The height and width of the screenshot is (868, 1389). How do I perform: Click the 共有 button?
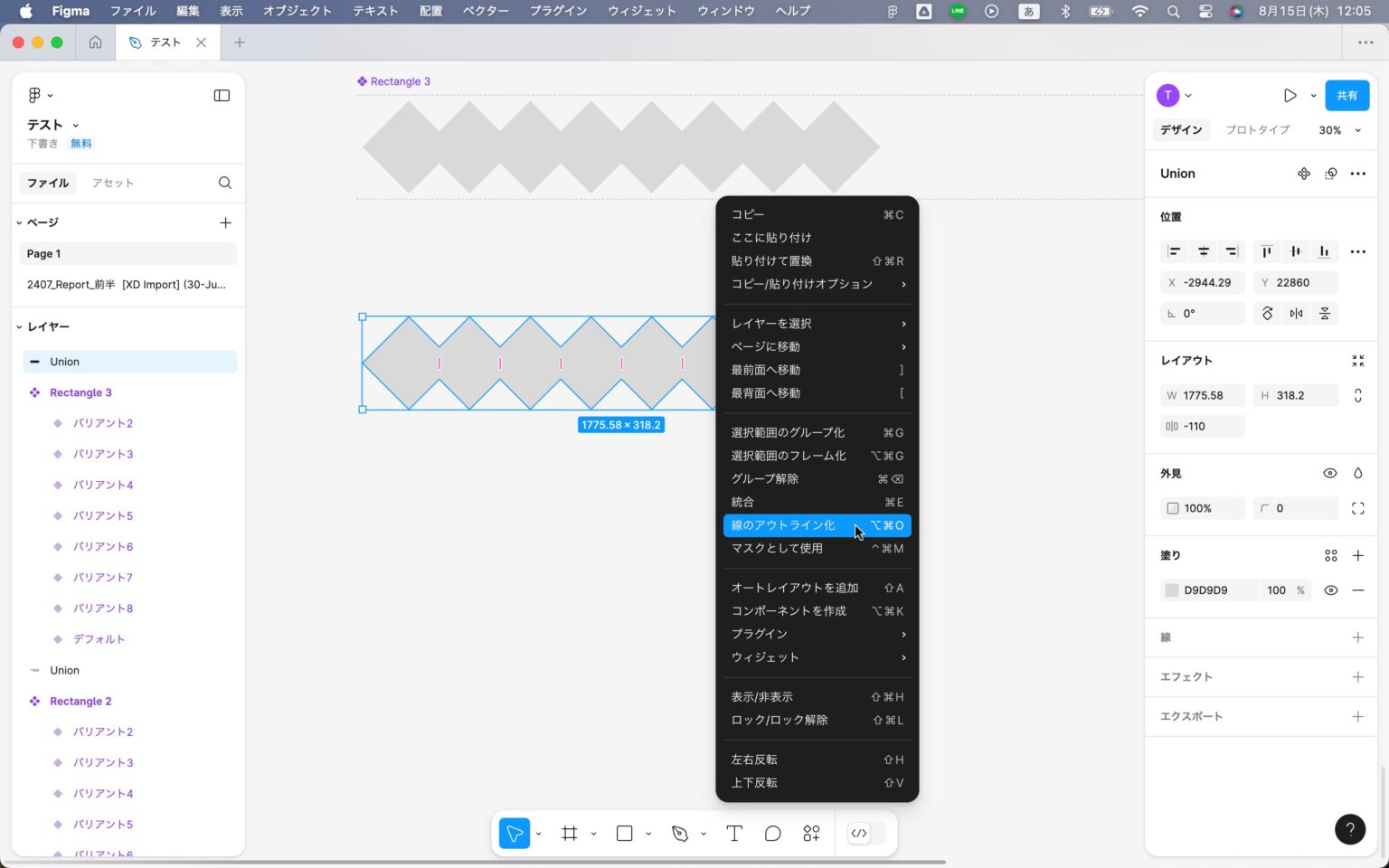[1346, 95]
